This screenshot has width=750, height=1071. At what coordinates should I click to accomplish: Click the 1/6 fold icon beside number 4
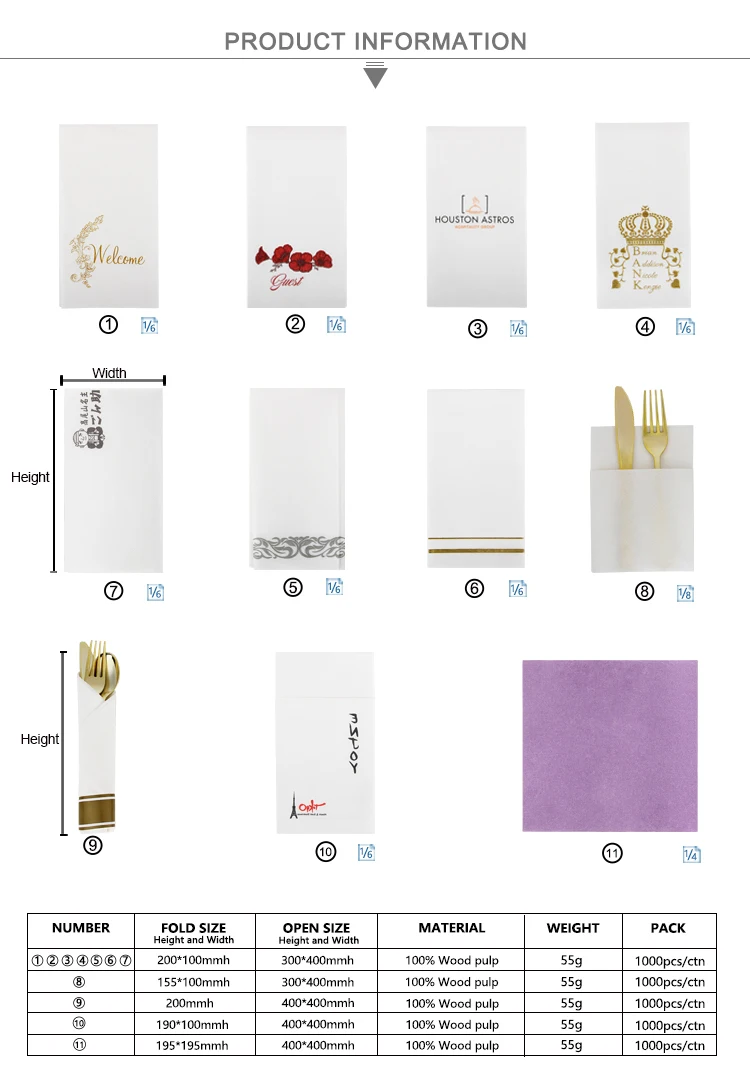pos(685,327)
